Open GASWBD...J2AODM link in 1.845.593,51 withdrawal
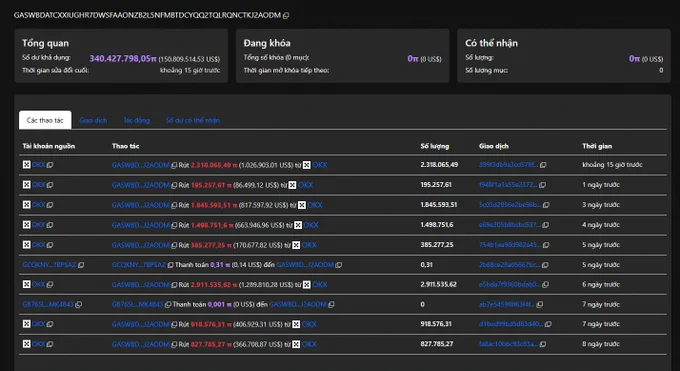The width and height of the screenshot is (680, 371). tap(141, 205)
